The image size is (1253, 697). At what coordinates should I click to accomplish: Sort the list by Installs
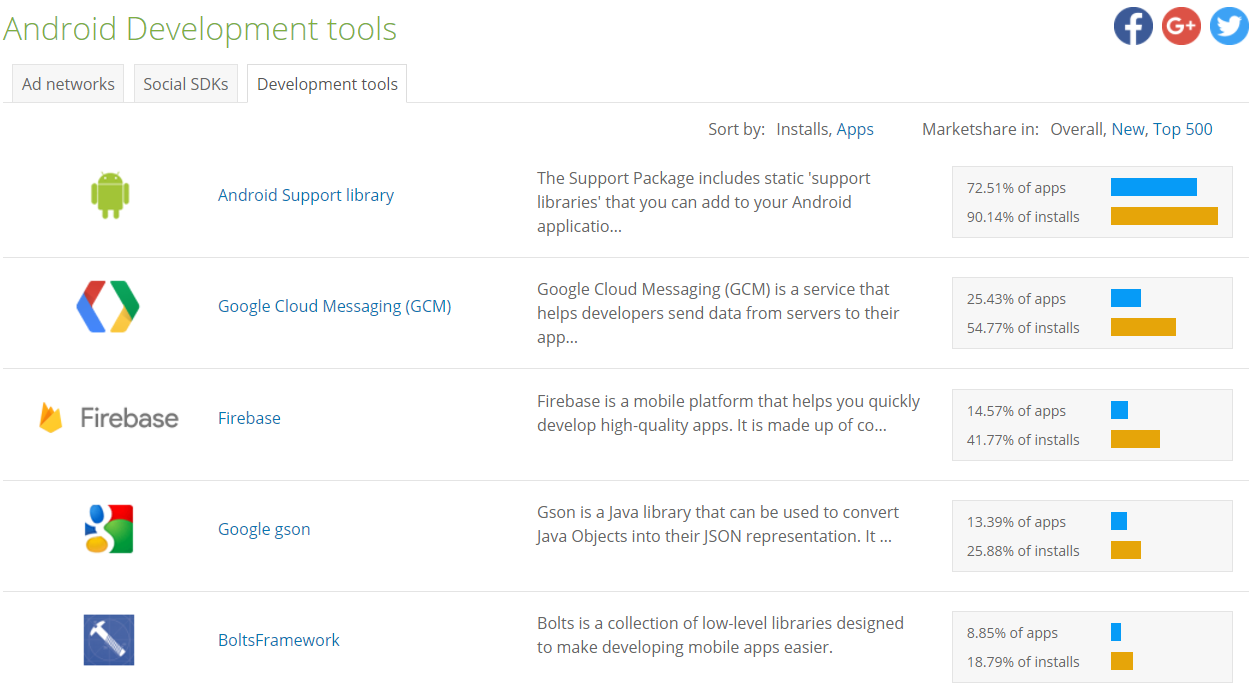[x=802, y=129]
